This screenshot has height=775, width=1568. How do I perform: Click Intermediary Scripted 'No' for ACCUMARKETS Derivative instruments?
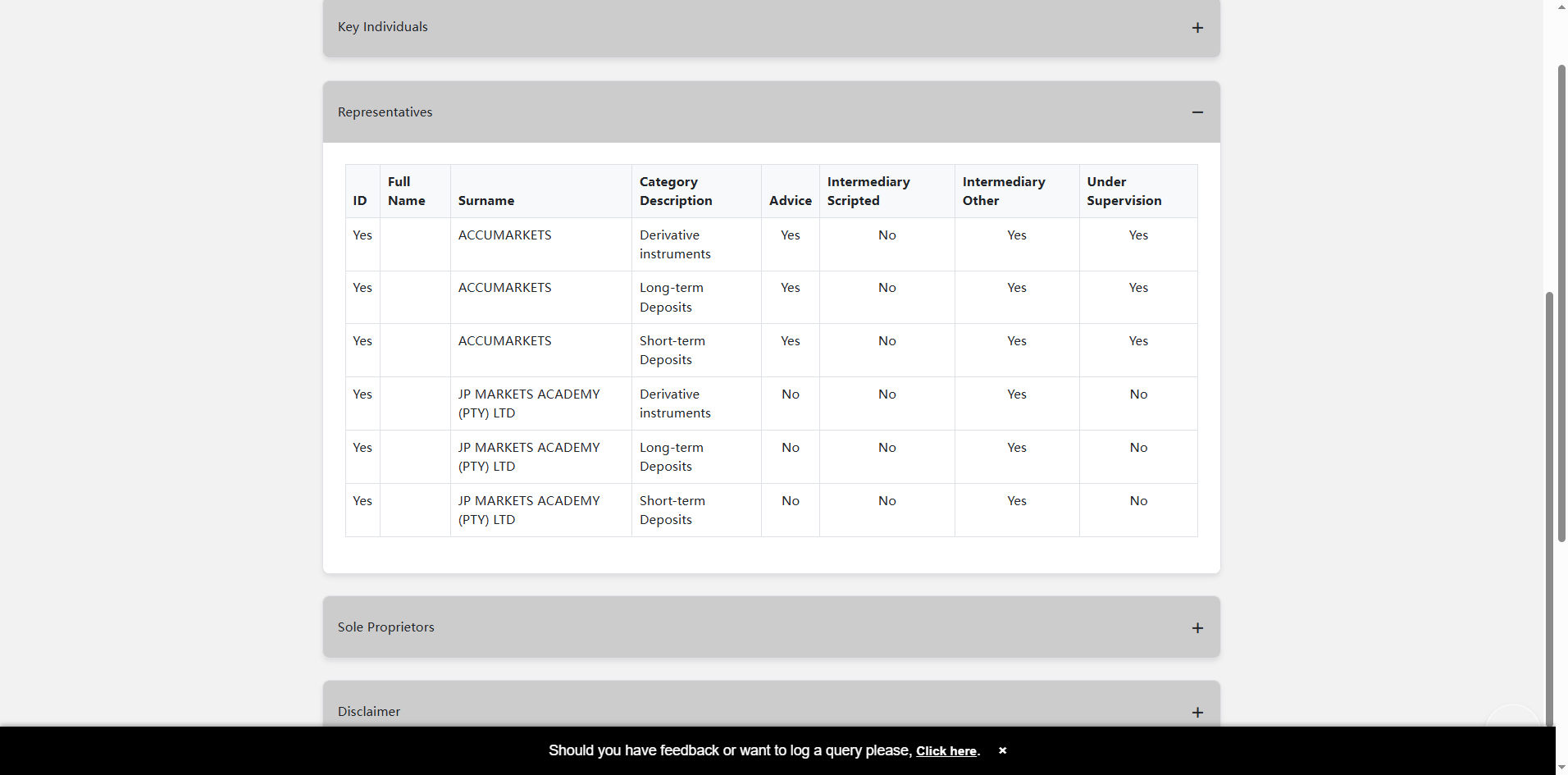(x=887, y=235)
